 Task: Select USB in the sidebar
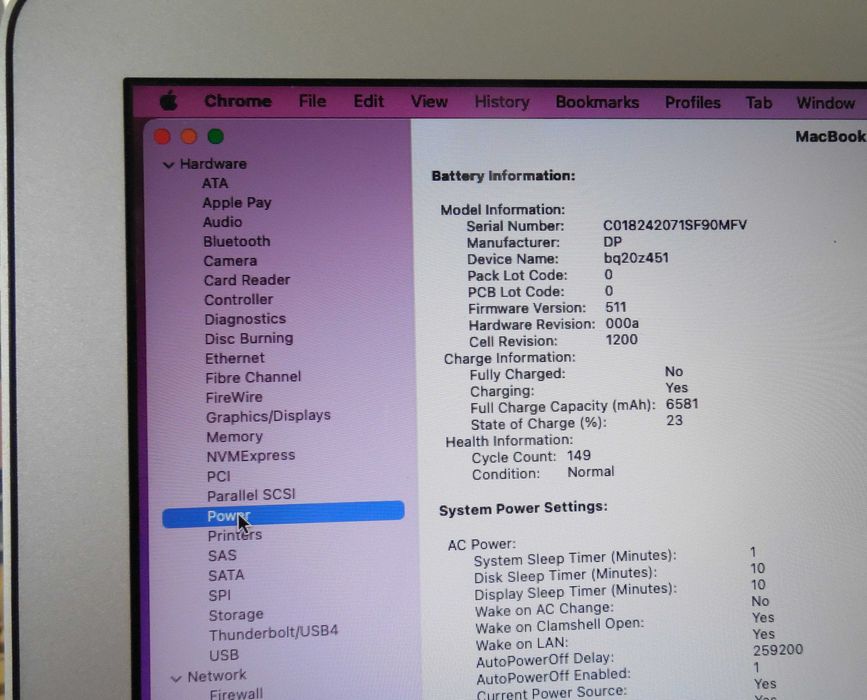[x=224, y=655]
